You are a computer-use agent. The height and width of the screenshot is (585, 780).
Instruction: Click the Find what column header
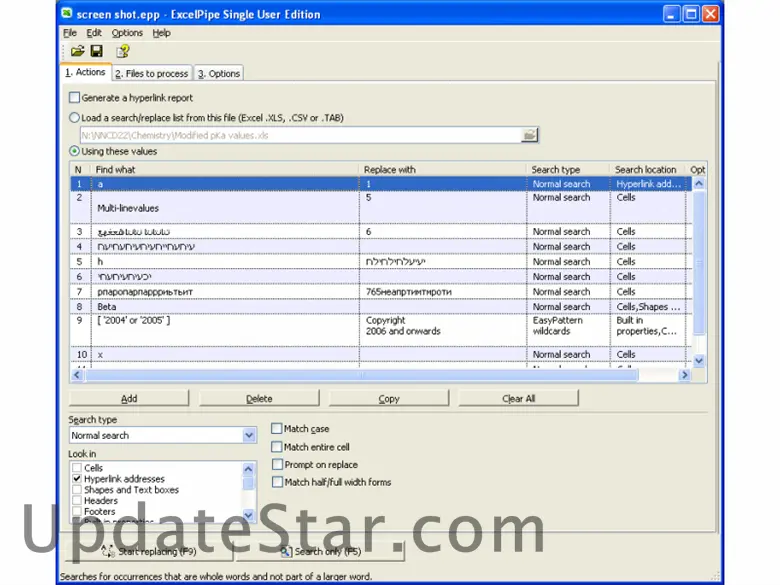(x=225, y=170)
